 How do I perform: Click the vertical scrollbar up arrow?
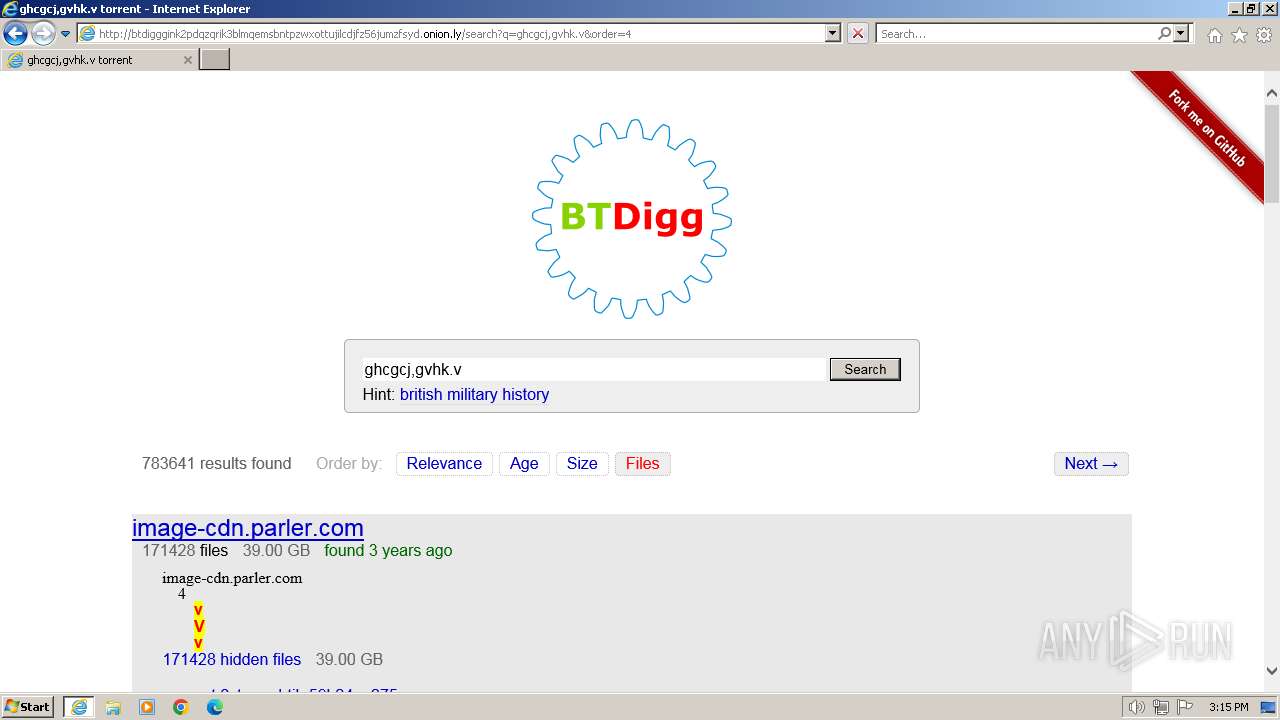pyautogui.click(x=1272, y=94)
